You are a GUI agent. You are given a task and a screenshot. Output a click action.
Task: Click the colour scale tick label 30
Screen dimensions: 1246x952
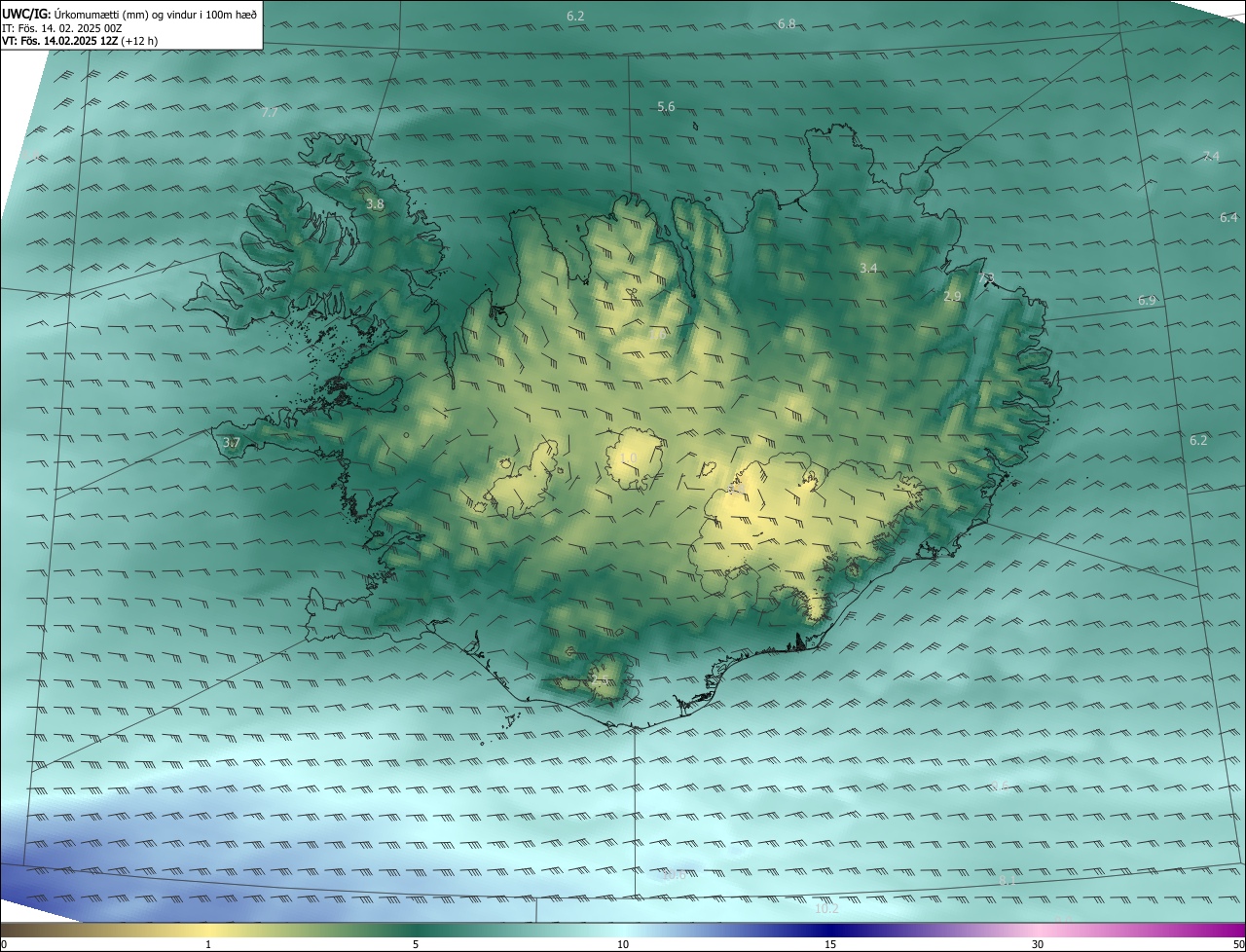(1038, 944)
